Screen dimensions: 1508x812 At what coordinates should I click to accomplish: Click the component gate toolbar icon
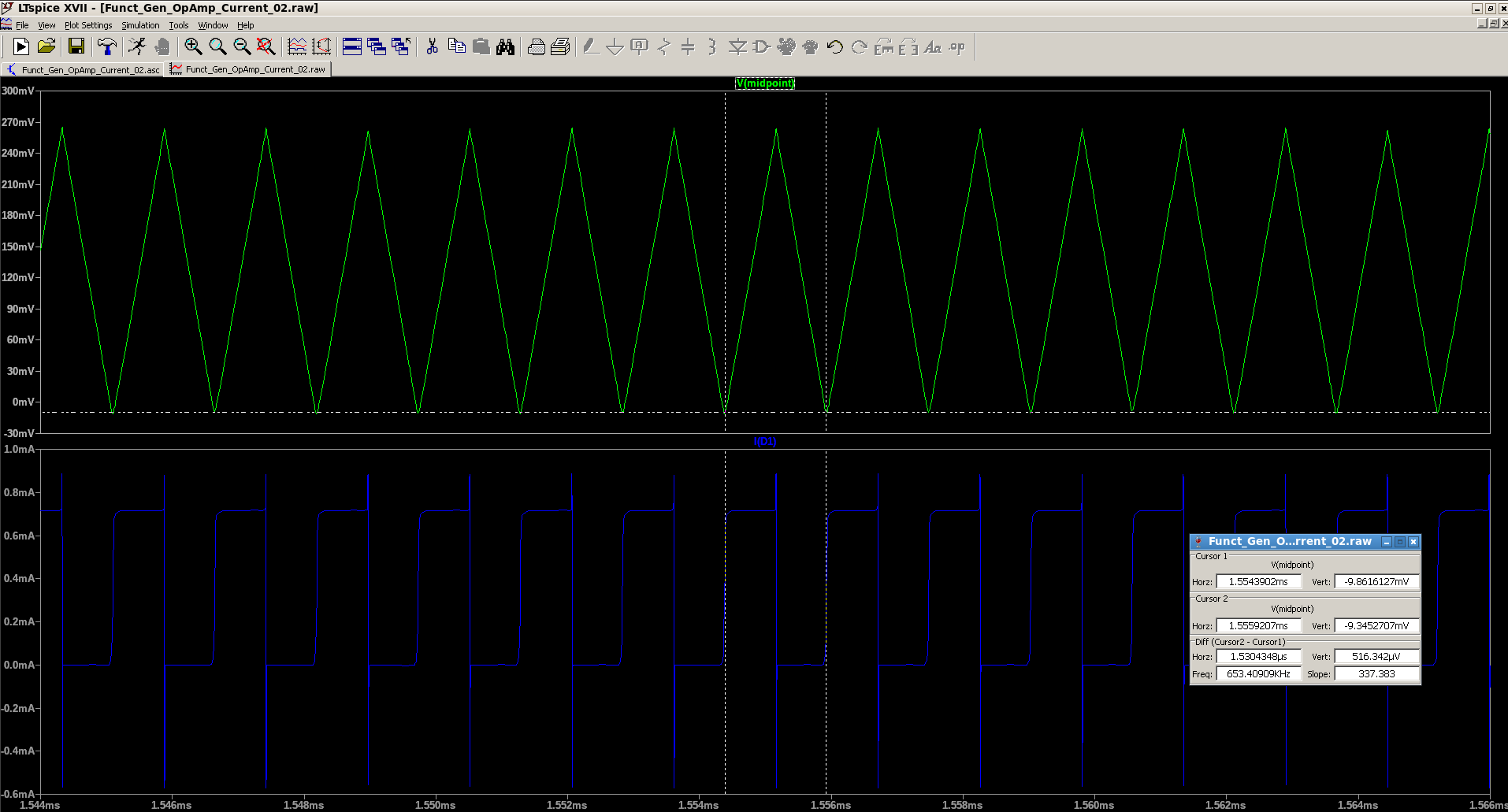(761, 47)
